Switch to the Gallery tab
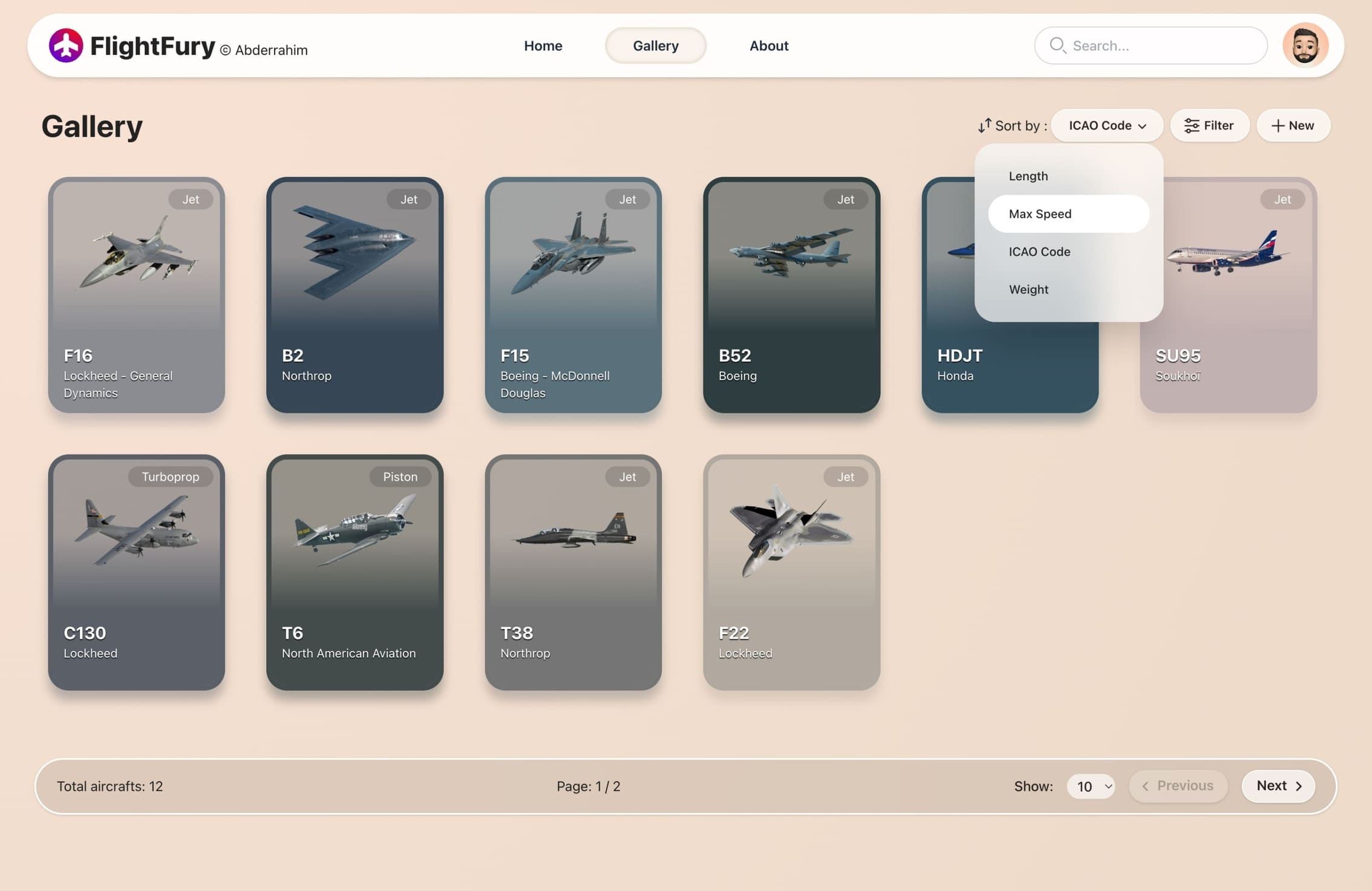Viewport: 1372px width, 891px height. (655, 45)
